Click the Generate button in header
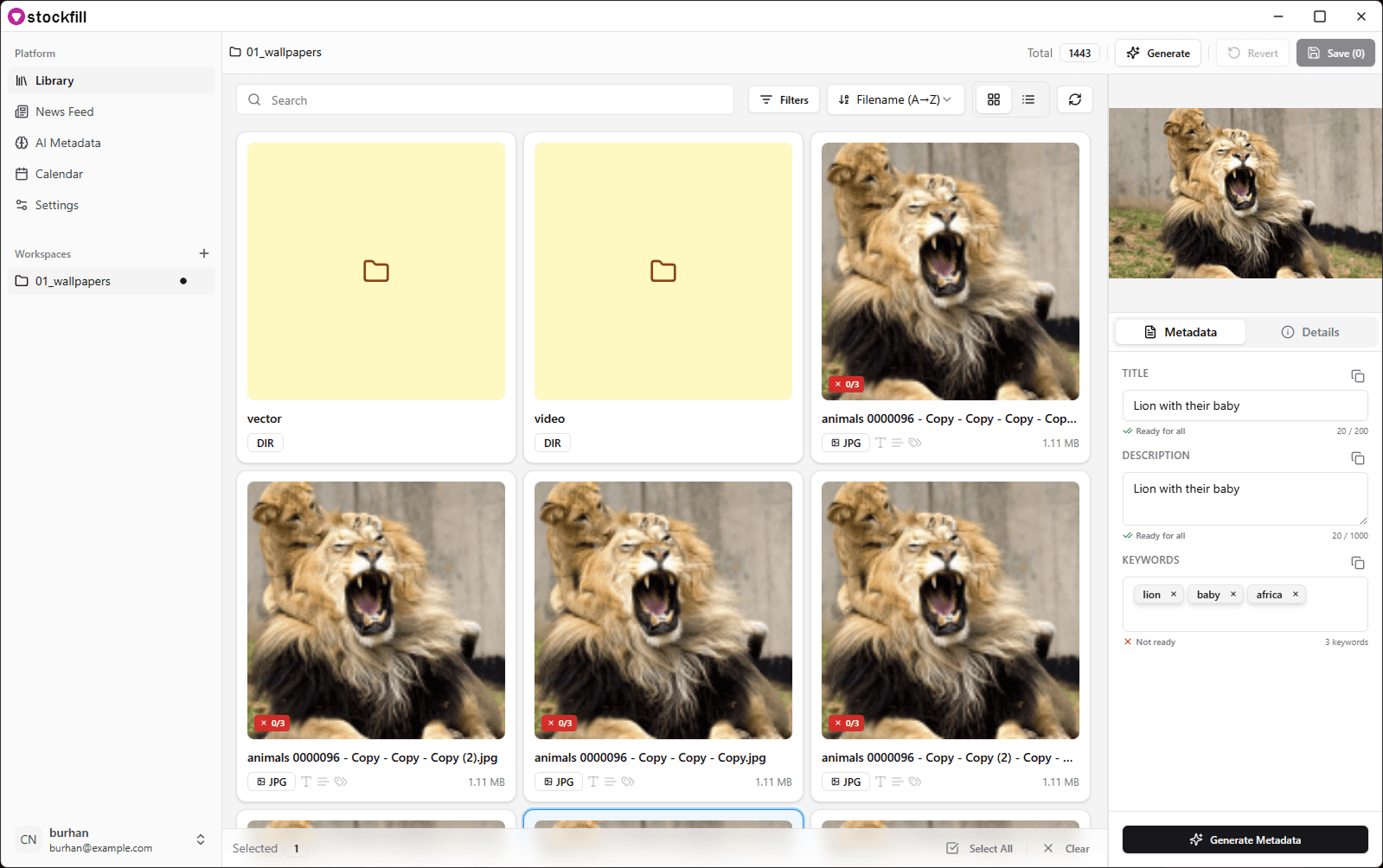 (x=1158, y=53)
